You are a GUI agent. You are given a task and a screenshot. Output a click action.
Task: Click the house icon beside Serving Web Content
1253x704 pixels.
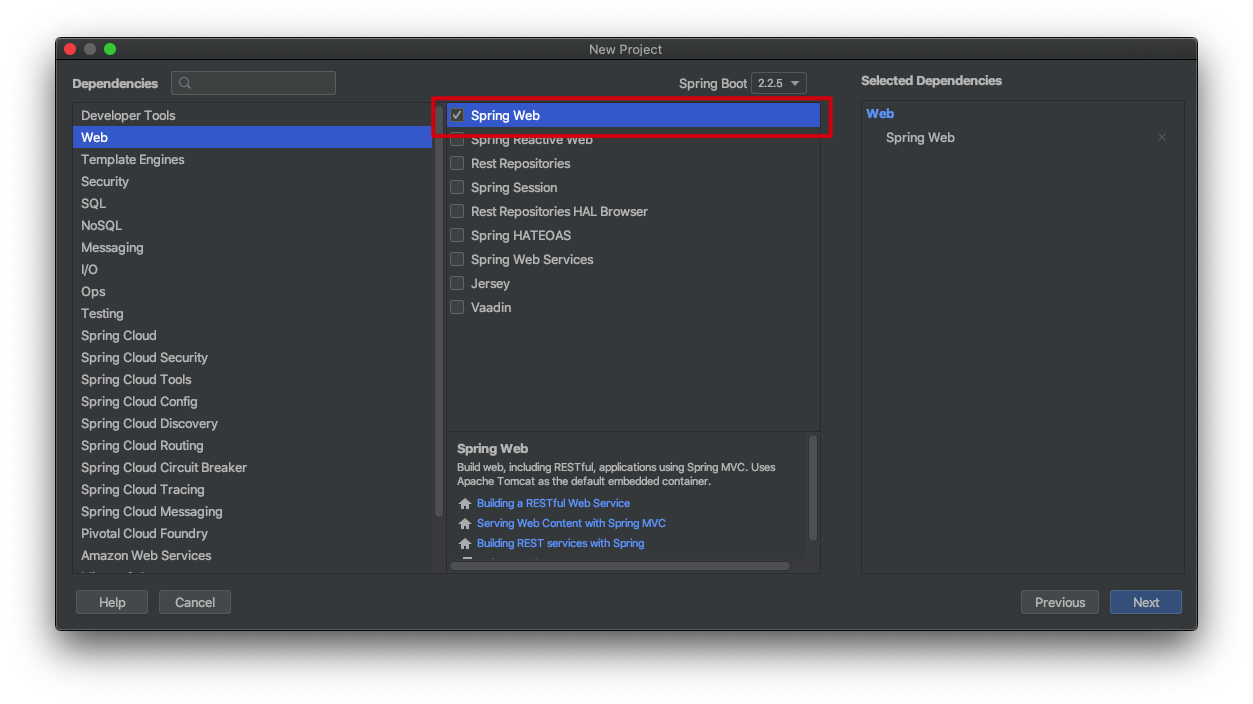[464, 524]
